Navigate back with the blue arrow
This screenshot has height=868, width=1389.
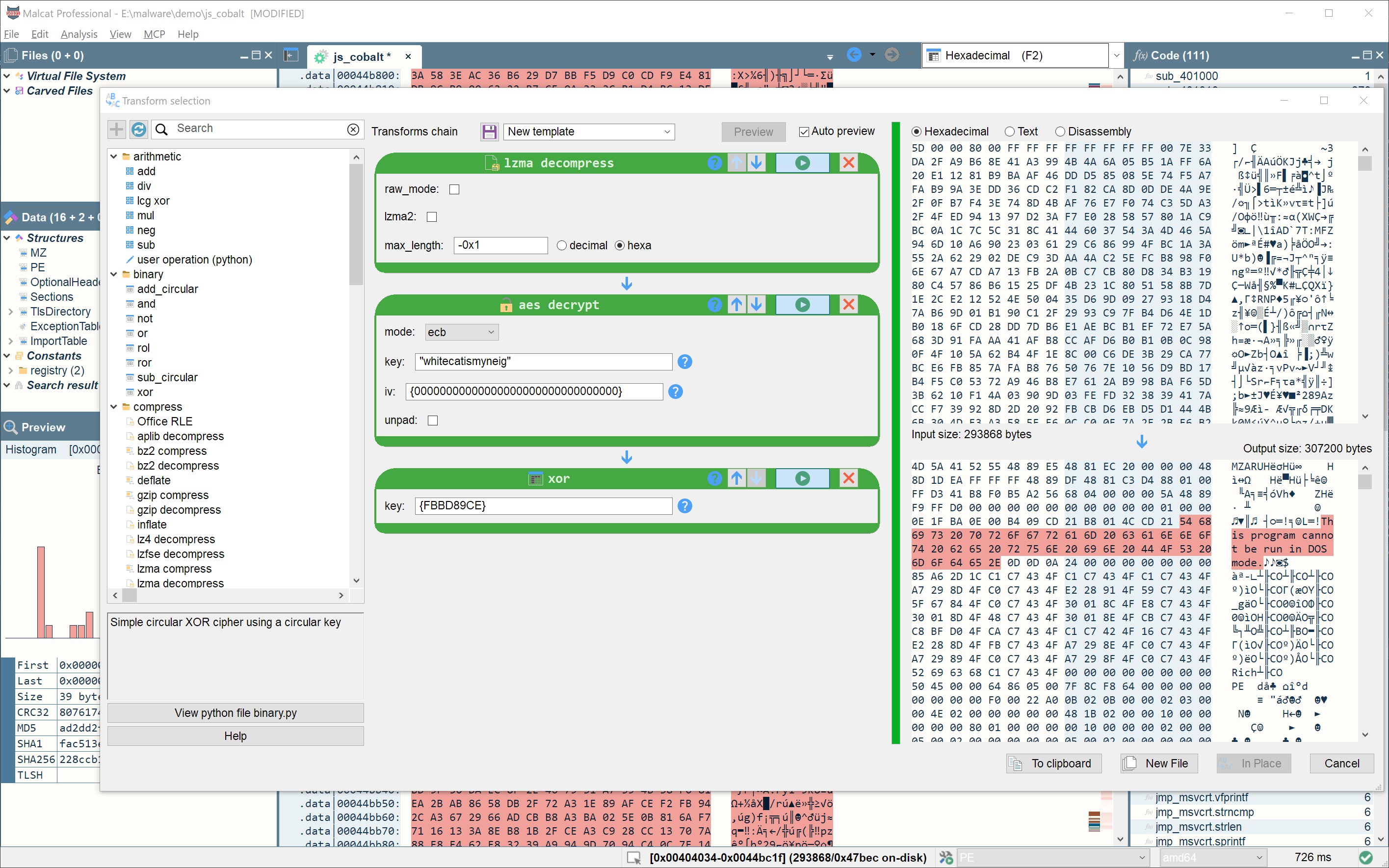854,55
